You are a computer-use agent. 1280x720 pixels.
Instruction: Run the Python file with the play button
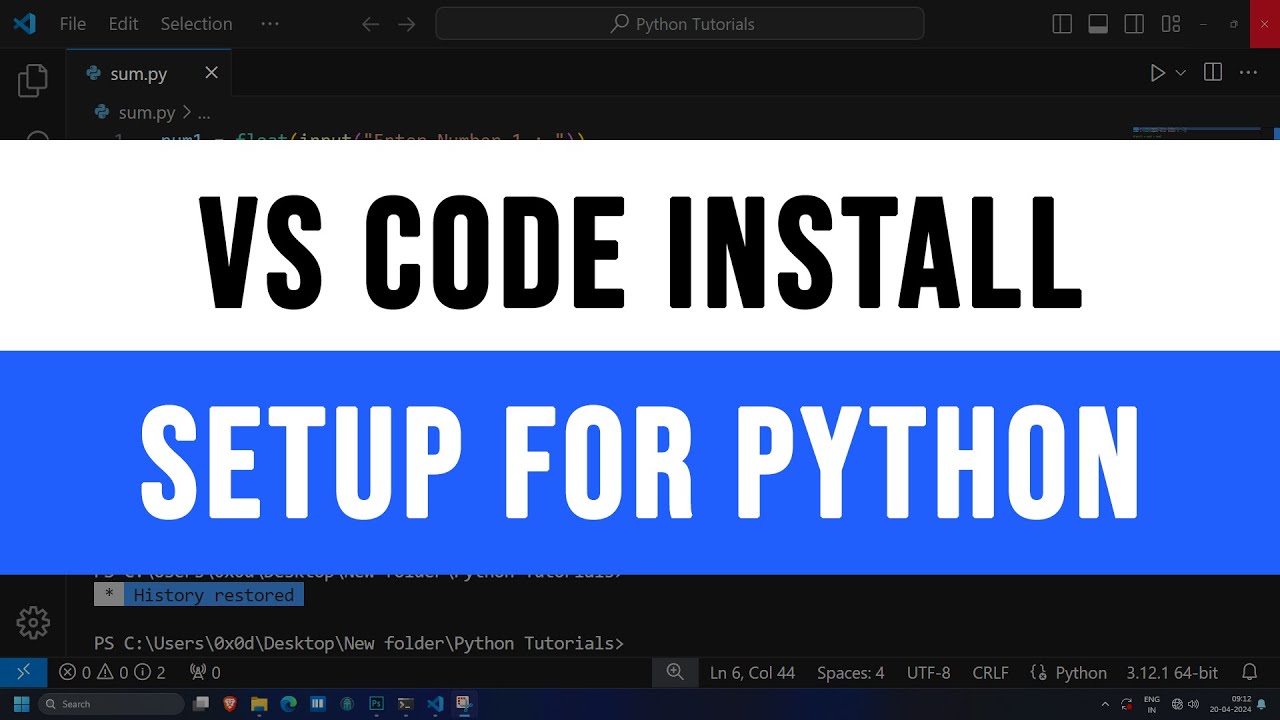pyautogui.click(x=1157, y=73)
